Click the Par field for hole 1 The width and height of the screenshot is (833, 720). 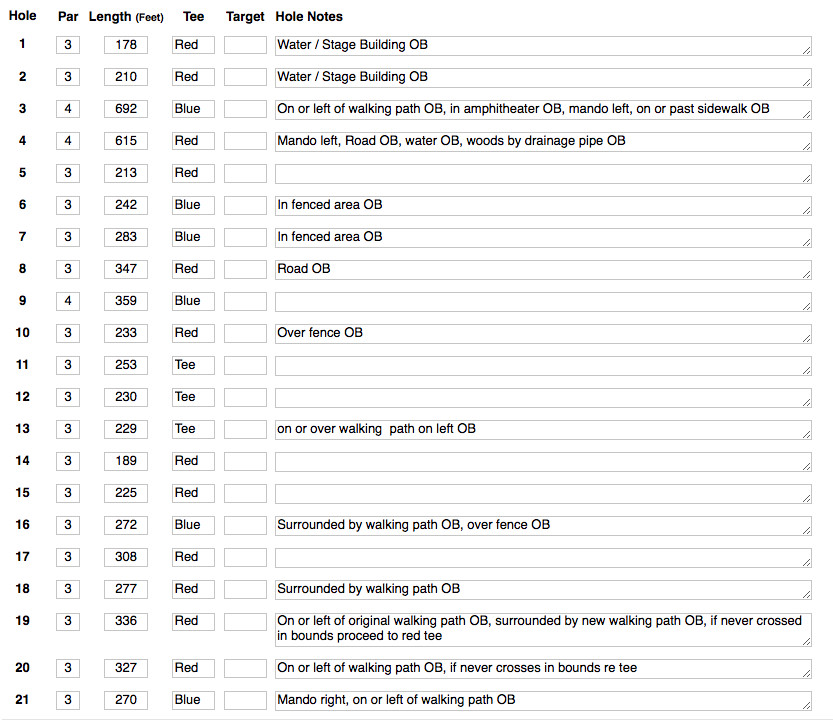[x=68, y=45]
